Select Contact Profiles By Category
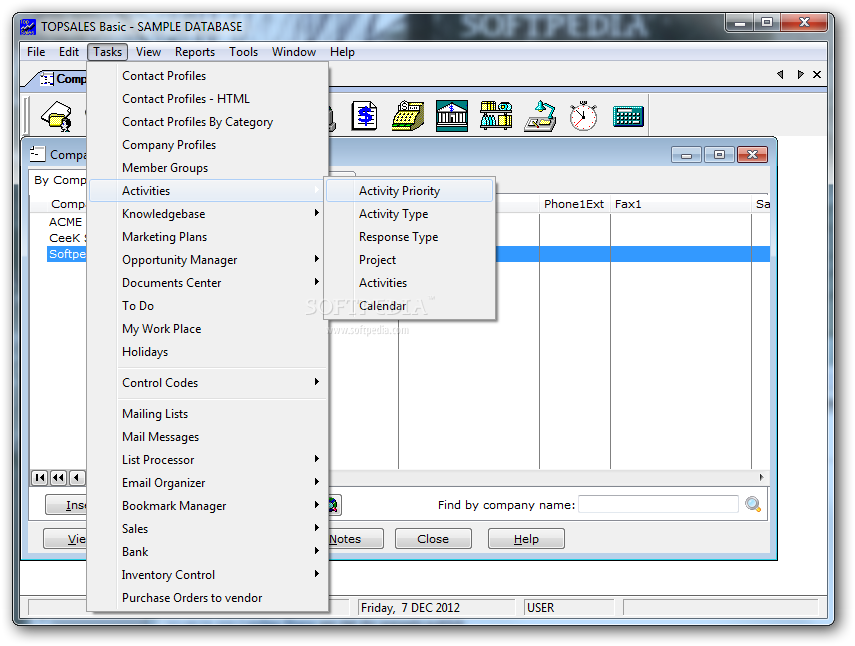The image size is (855, 646). [208, 122]
